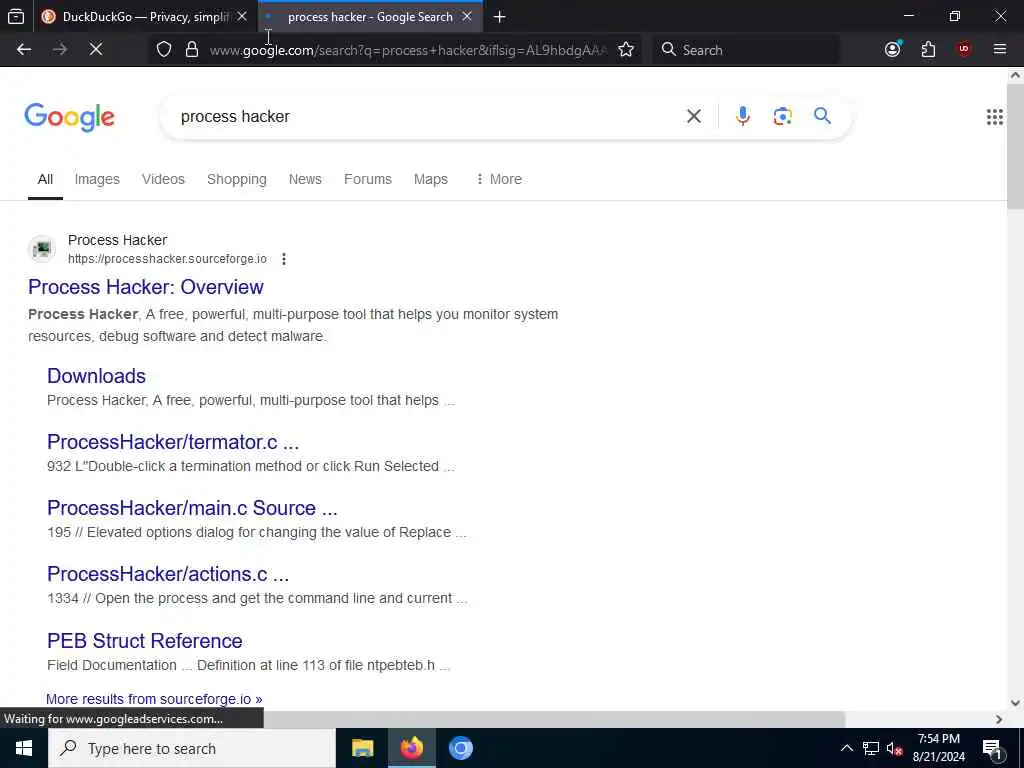
Task: Close the process hacker Google Search tab
Action: (467, 16)
